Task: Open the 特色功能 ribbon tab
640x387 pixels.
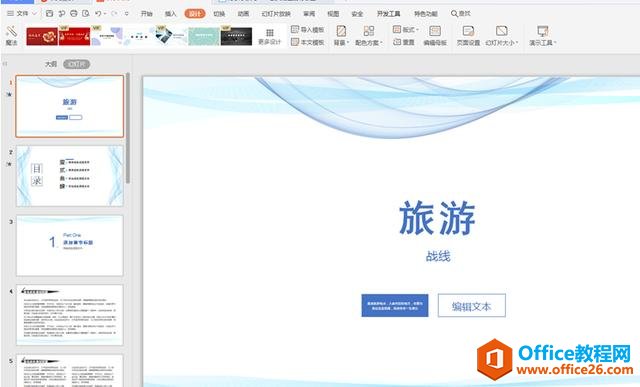Action: point(426,13)
